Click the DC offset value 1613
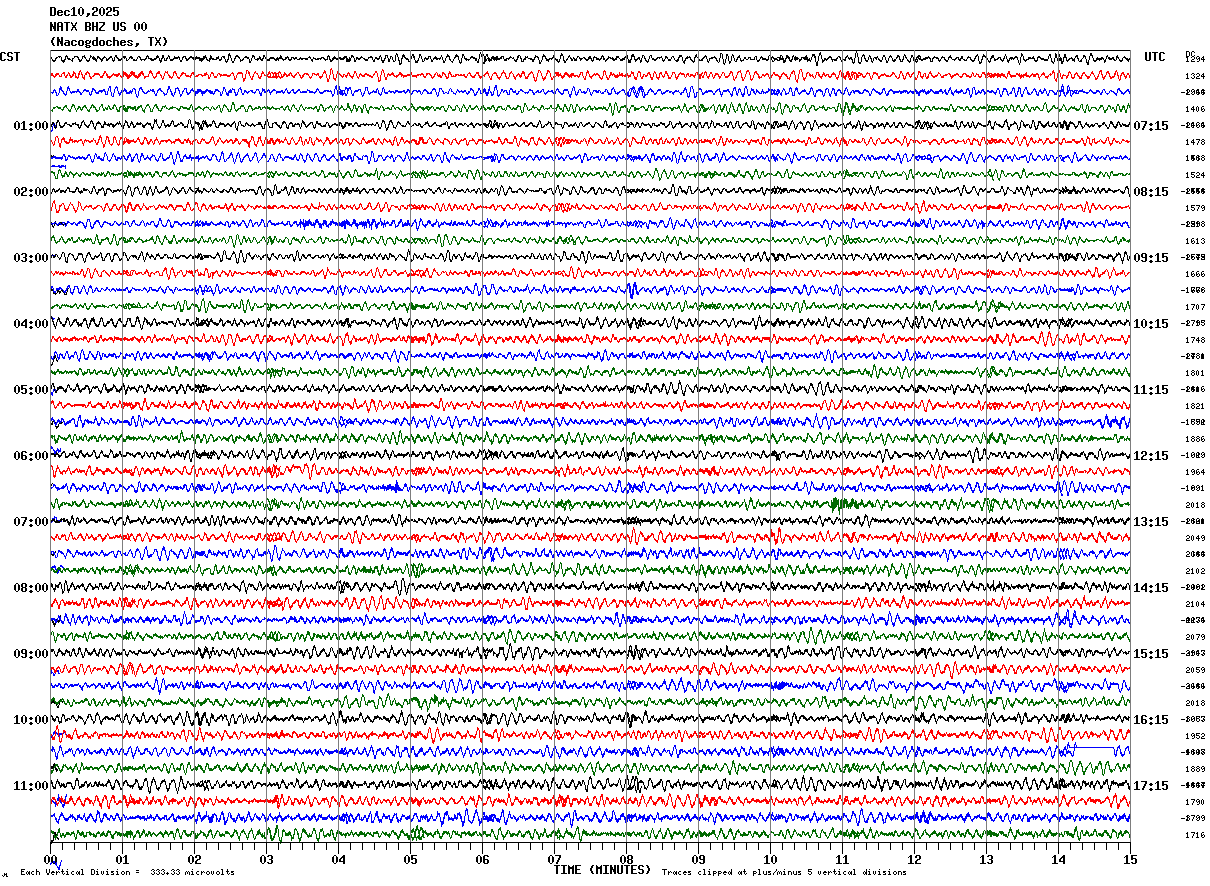Image resolution: width=1210 pixels, height=886 pixels. pyautogui.click(x=1195, y=241)
